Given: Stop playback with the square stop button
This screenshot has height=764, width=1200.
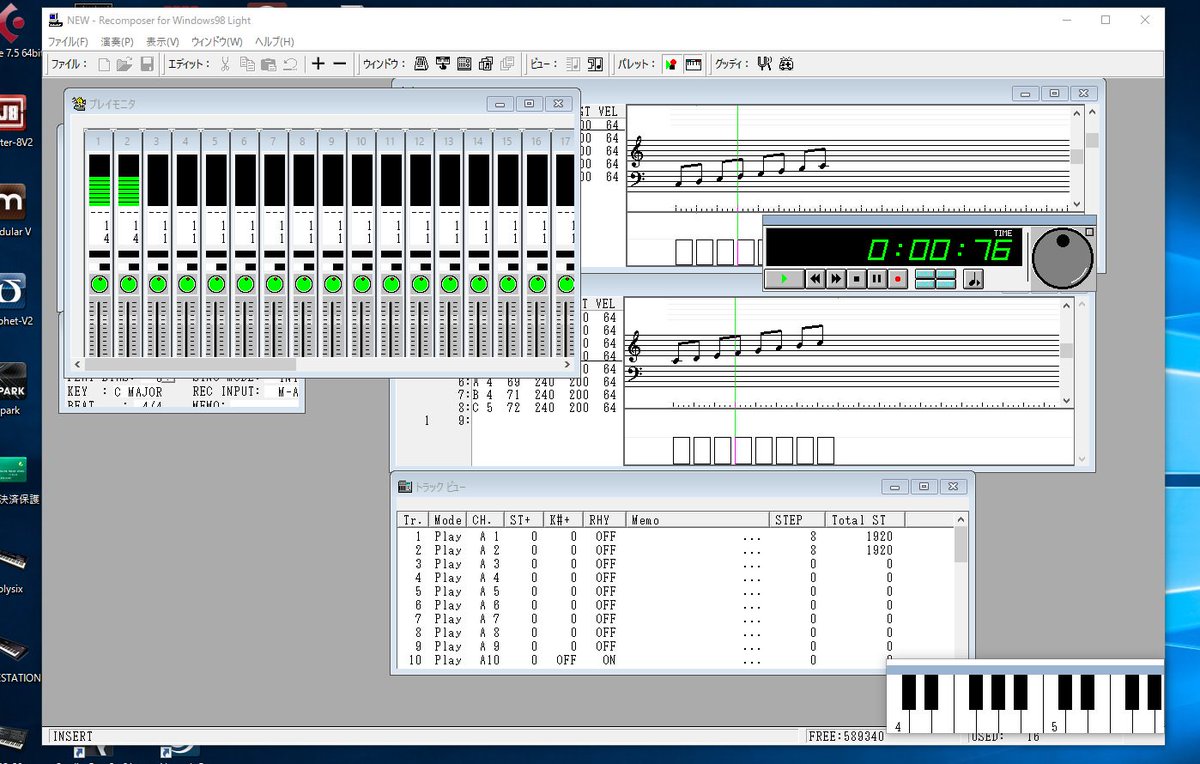Looking at the screenshot, I should [x=857, y=279].
